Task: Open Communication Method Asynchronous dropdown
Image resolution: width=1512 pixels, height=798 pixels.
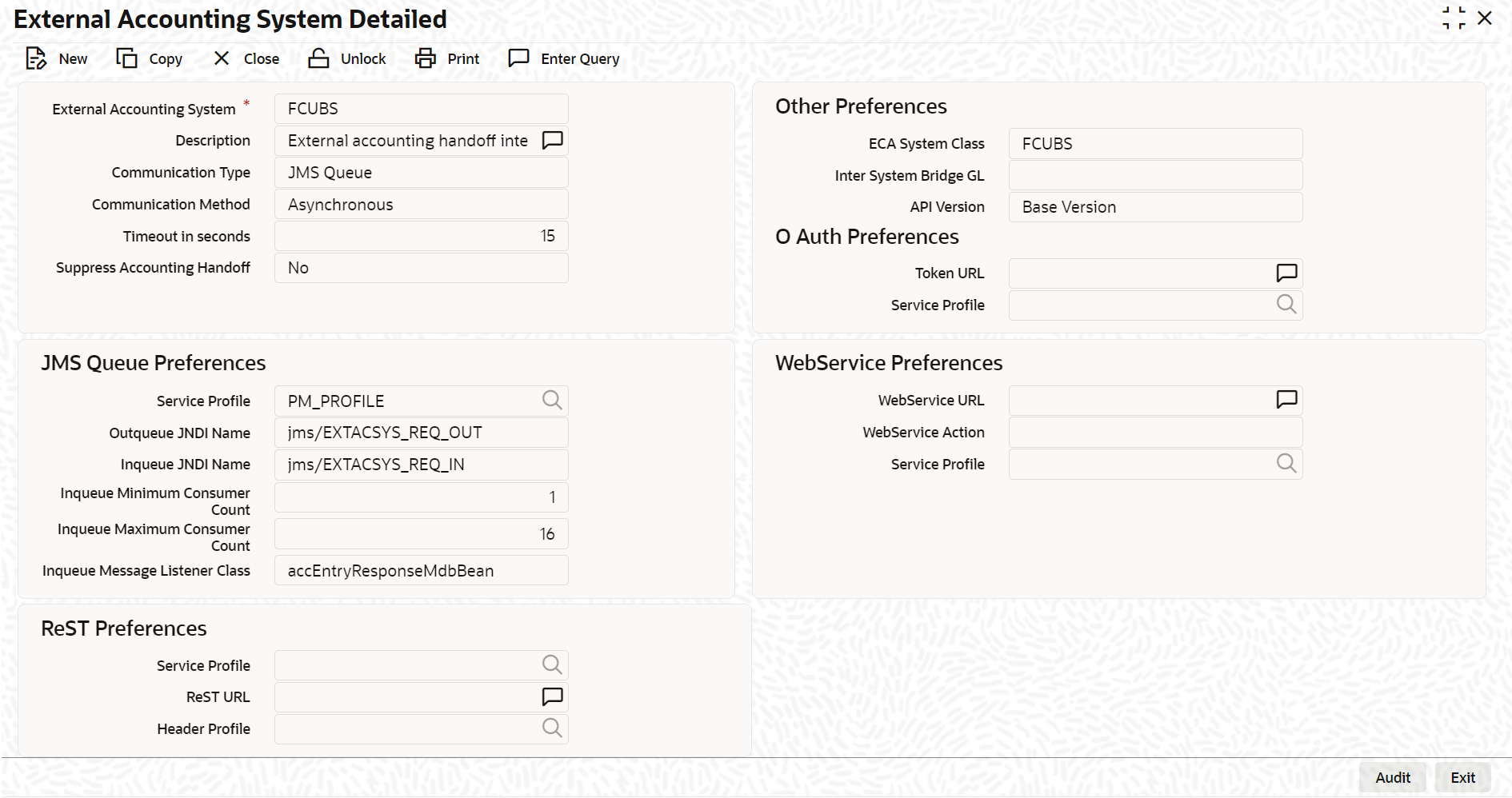Action: 422,205
